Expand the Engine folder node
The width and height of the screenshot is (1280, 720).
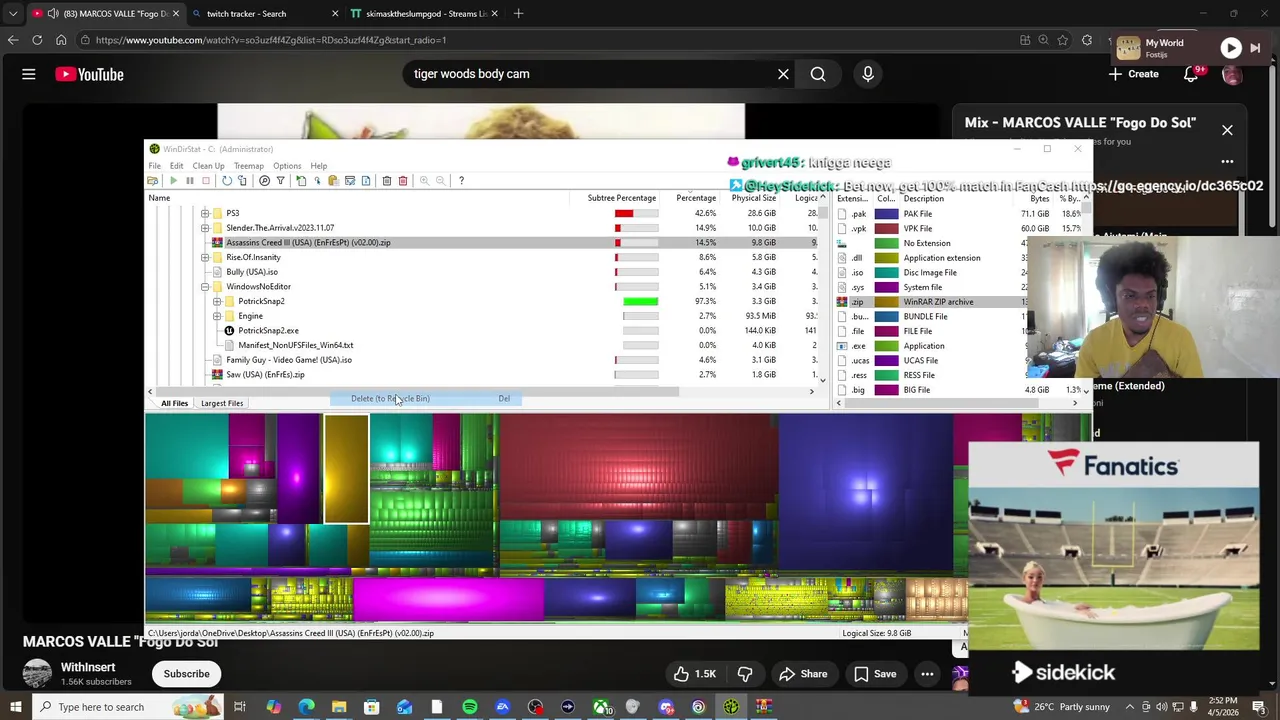[x=217, y=316]
